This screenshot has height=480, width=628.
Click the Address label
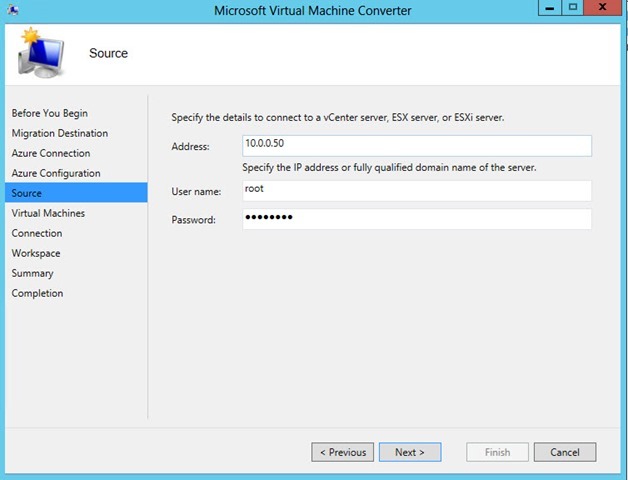(x=191, y=147)
